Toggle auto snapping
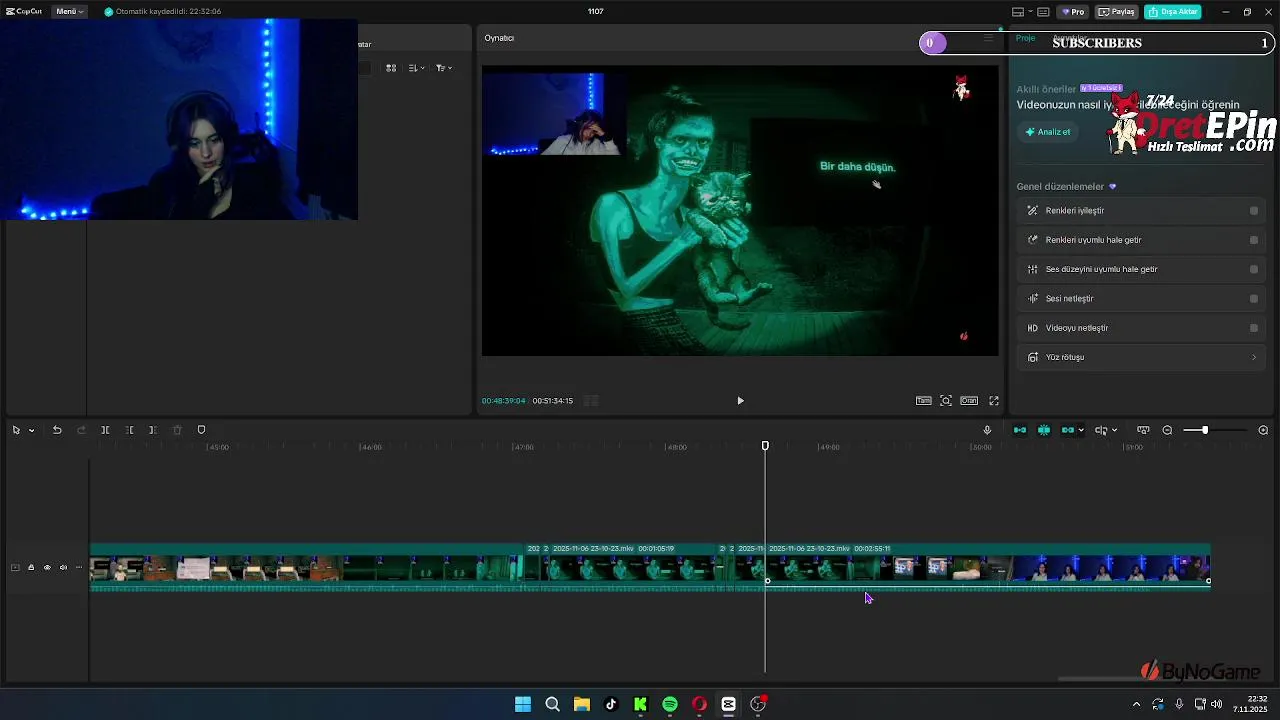The width and height of the screenshot is (1280, 720). [1044, 430]
